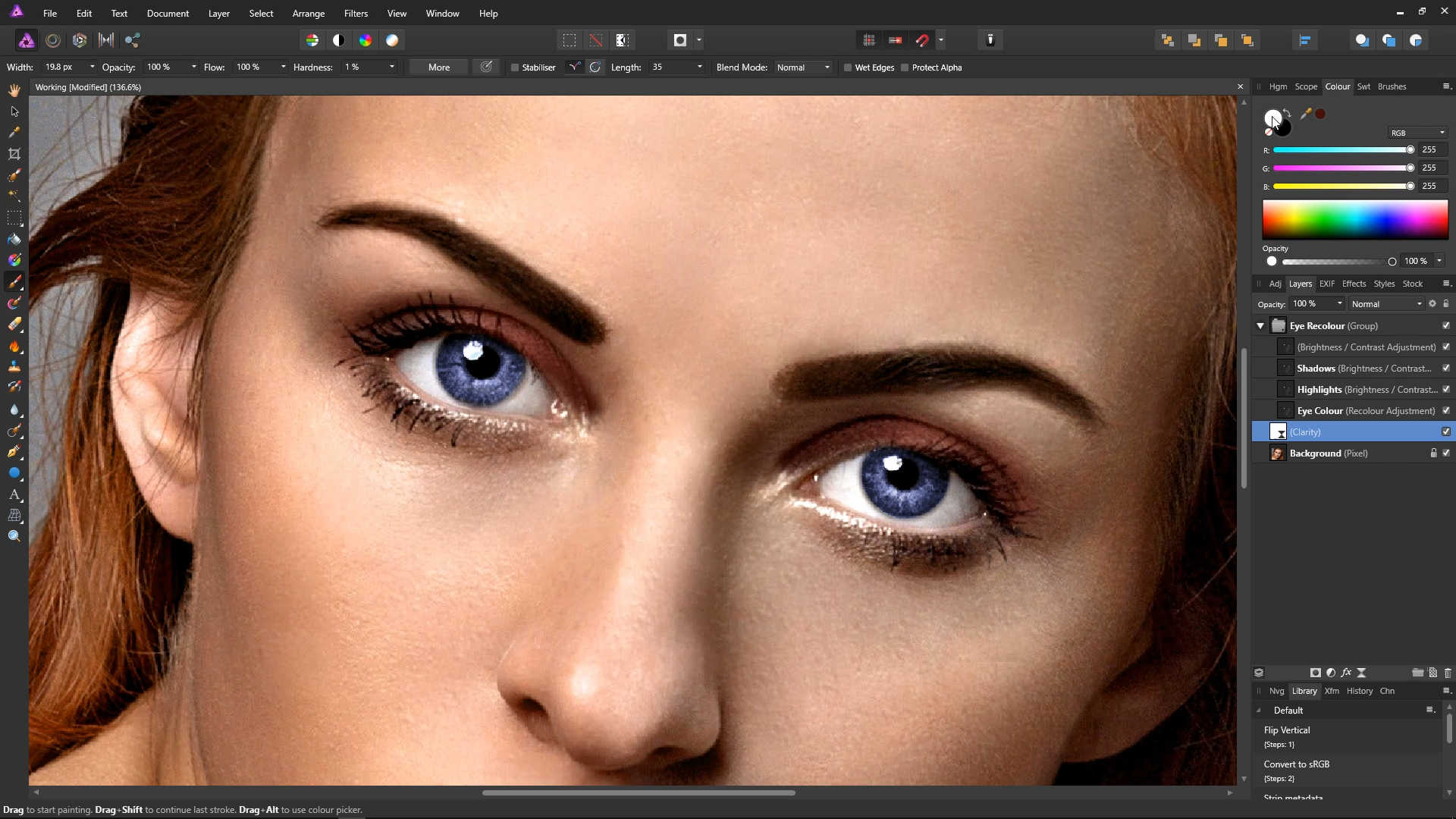Viewport: 1456px width, 819px height.
Task: Open the Blend Mode Normal dropdown
Action: click(803, 67)
